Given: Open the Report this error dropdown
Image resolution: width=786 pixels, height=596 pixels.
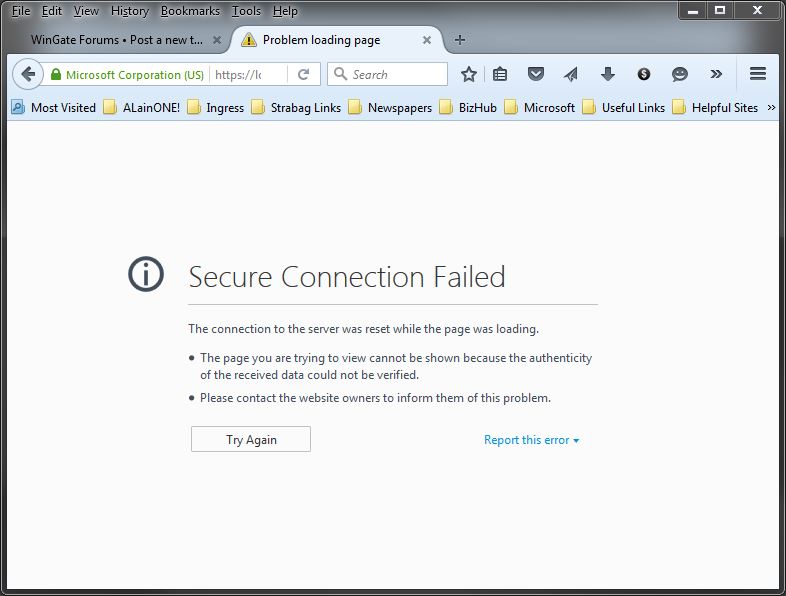Looking at the screenshot, I should point(531,440).
